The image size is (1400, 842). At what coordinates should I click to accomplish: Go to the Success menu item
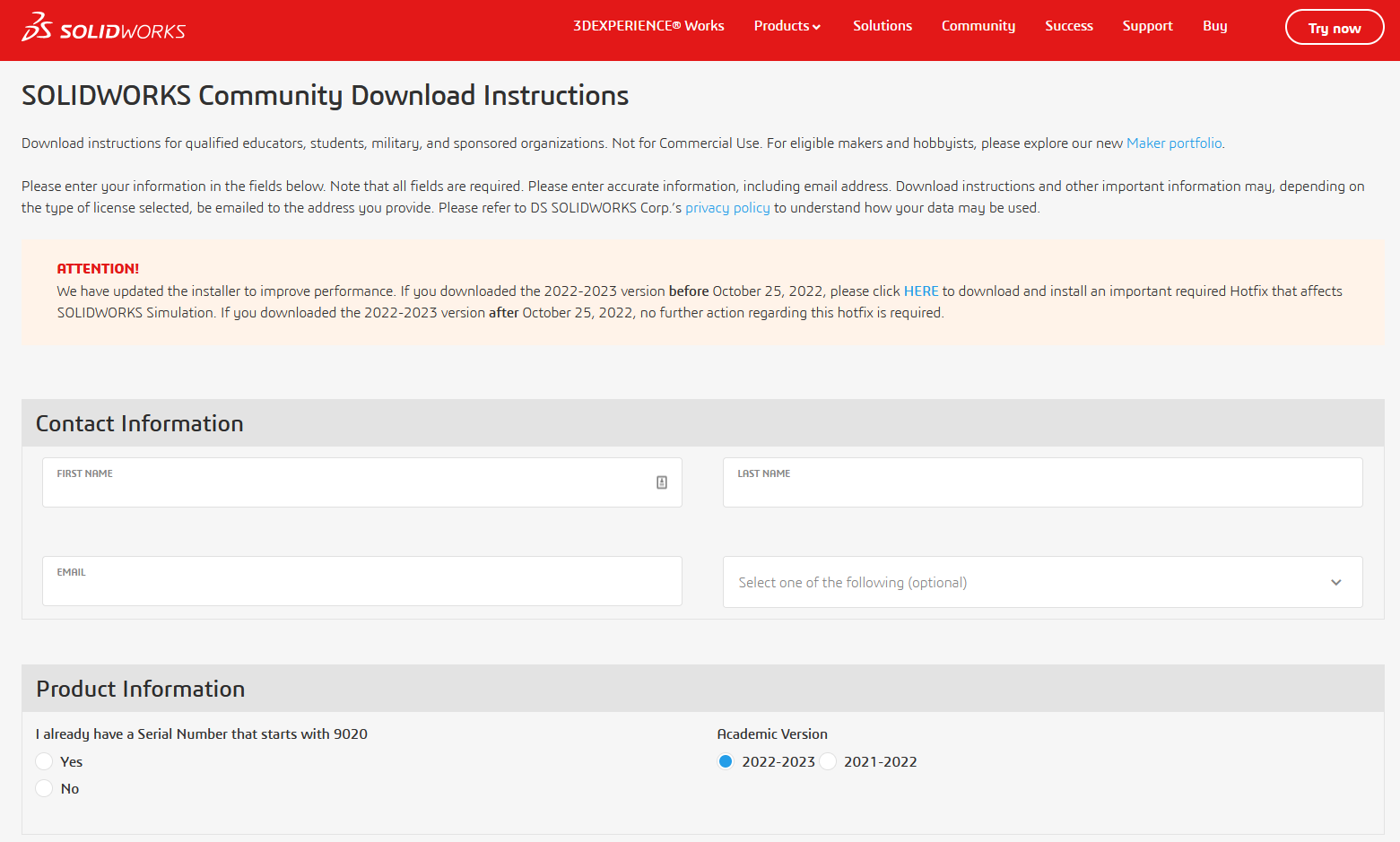pyautogui.click(x=1069, y=26)
